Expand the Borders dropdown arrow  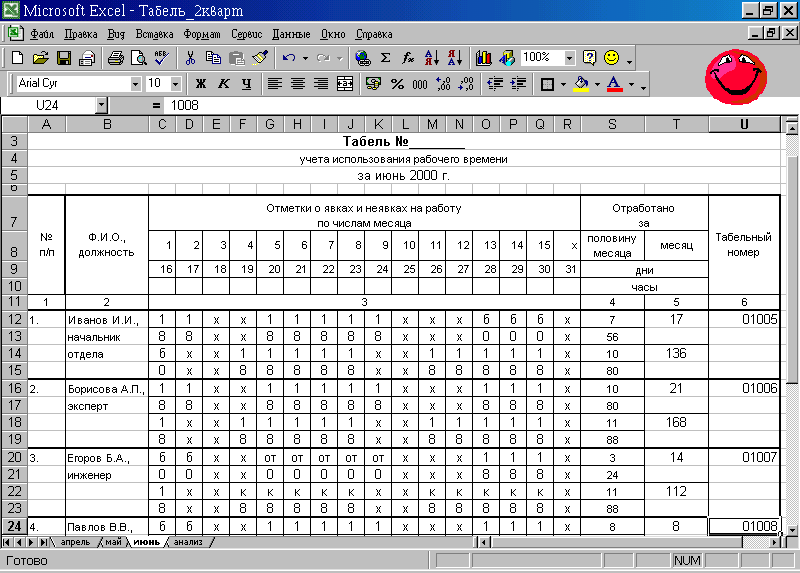(x=563, y=84)
